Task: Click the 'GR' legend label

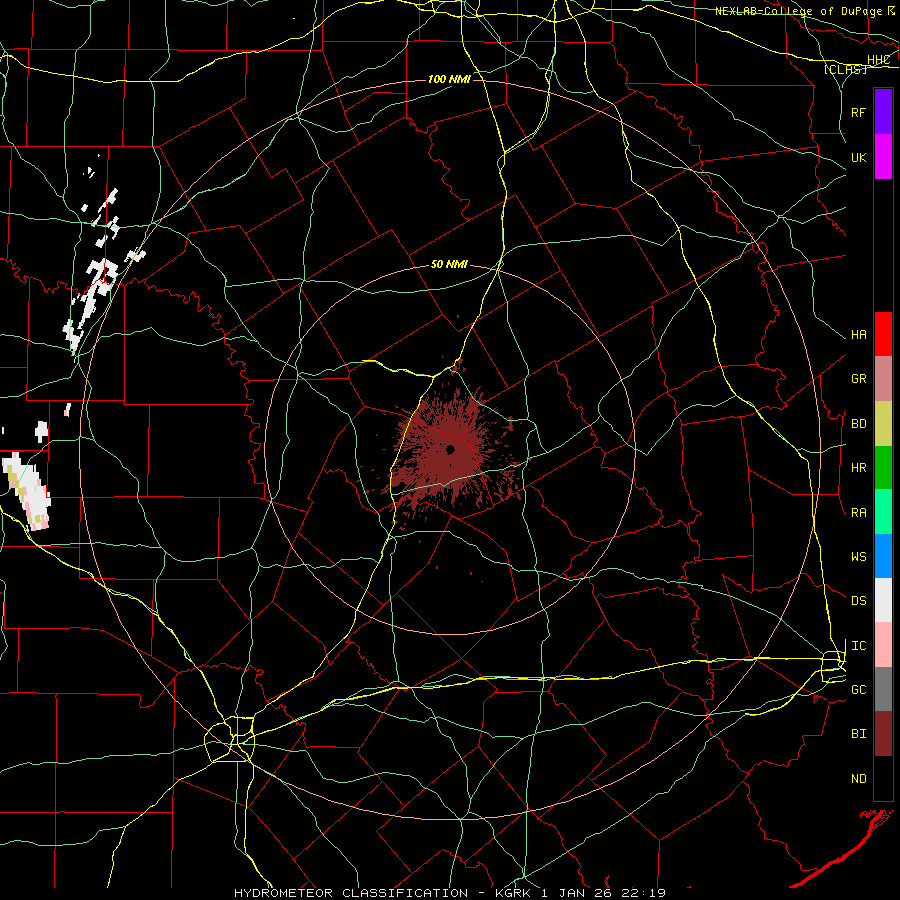Action: pyautogui.click(x=858, y=378)
